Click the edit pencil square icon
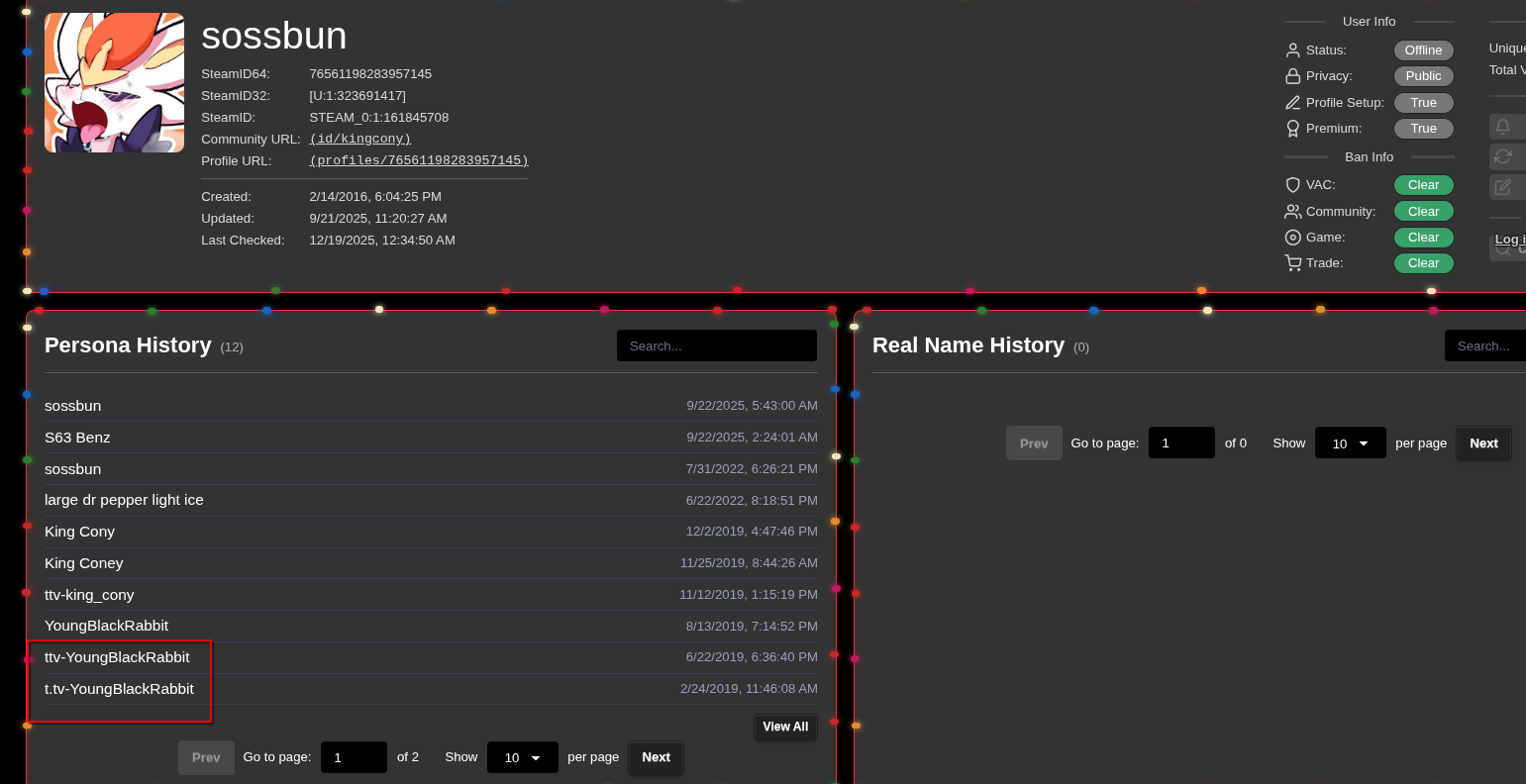 [1503, 187]
